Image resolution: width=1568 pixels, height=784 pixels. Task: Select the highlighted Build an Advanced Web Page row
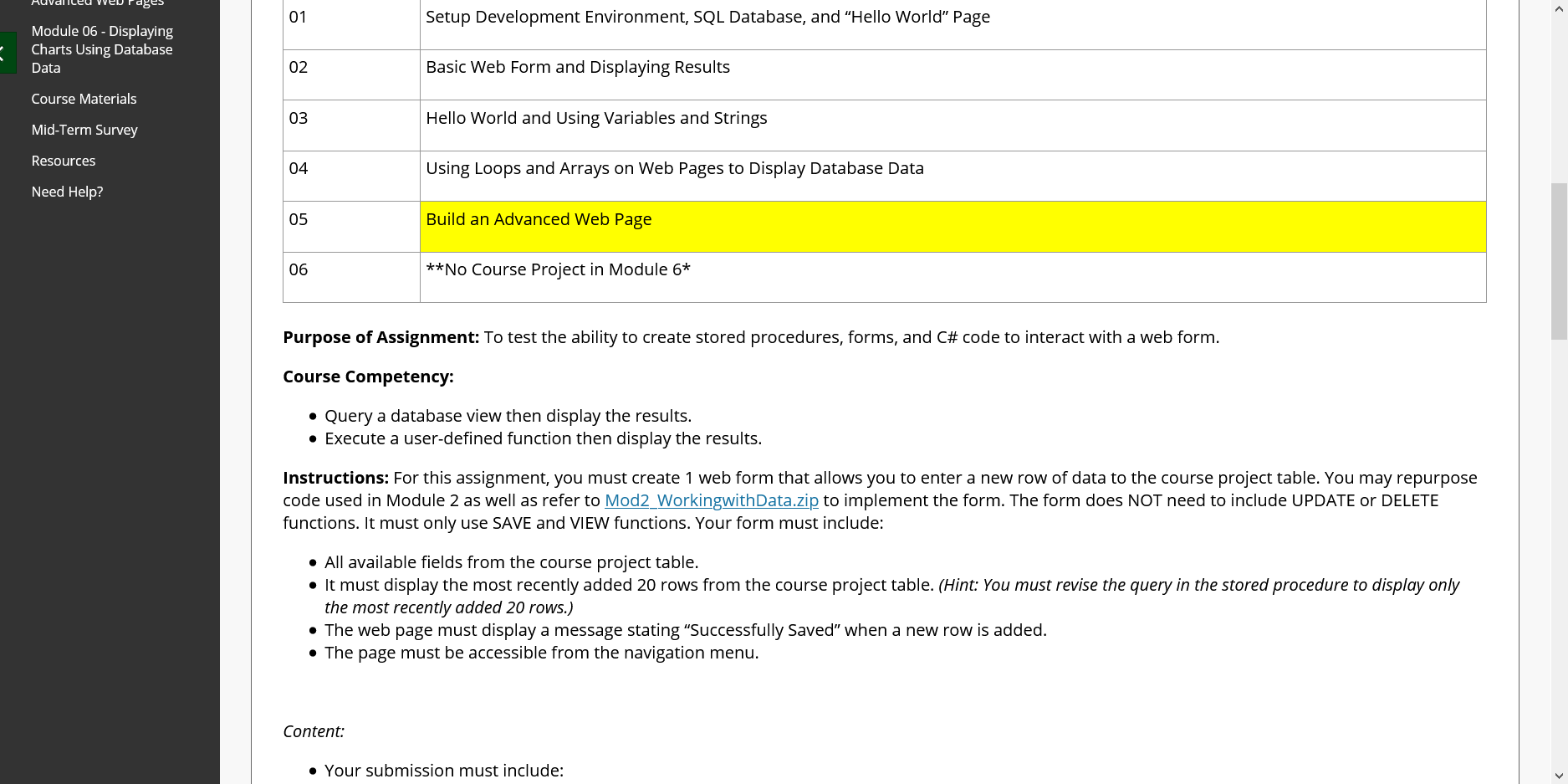click(x=538, y=219)
